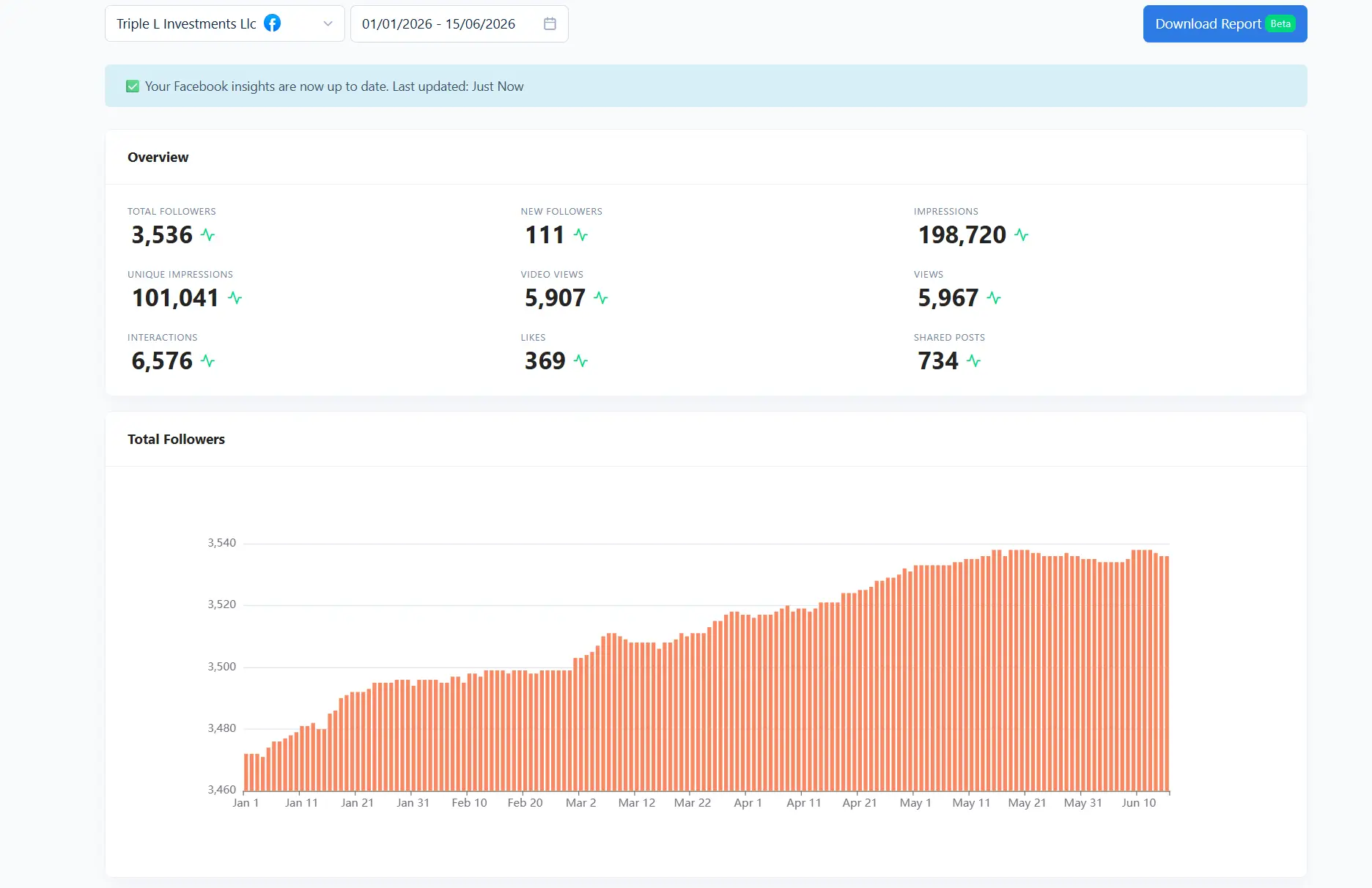Open the 01/01/2026 - 15/06/2026 date range picker
The width and height of the screenshot is (1372, 888).
460,23
